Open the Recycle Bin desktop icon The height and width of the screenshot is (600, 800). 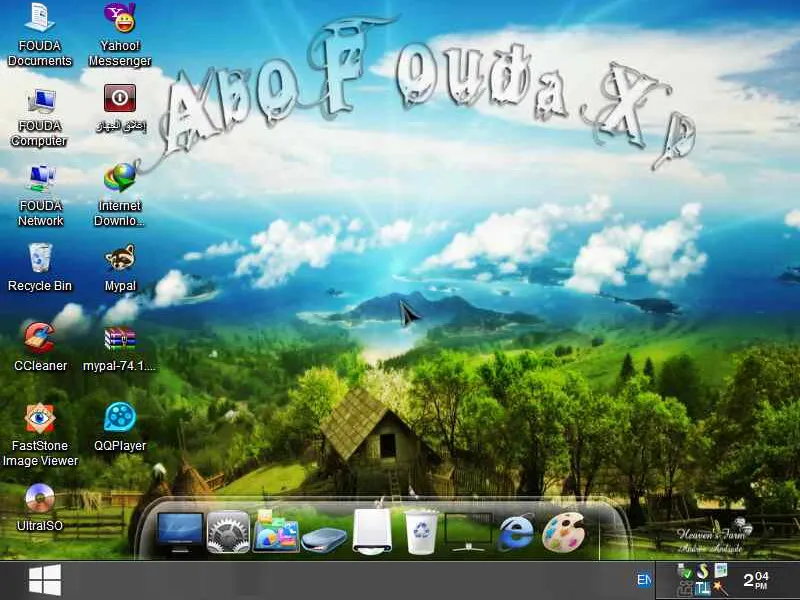point(40,268)
